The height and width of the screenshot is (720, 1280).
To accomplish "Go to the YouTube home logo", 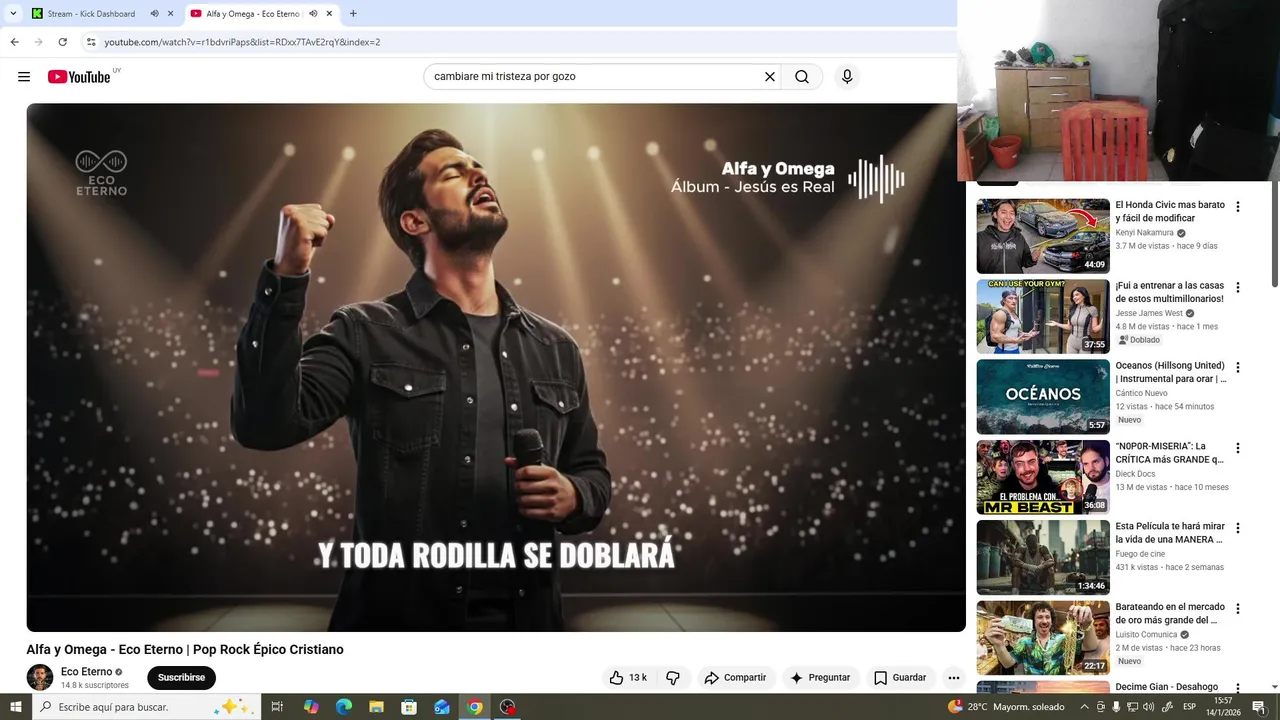I will (79, 77).
